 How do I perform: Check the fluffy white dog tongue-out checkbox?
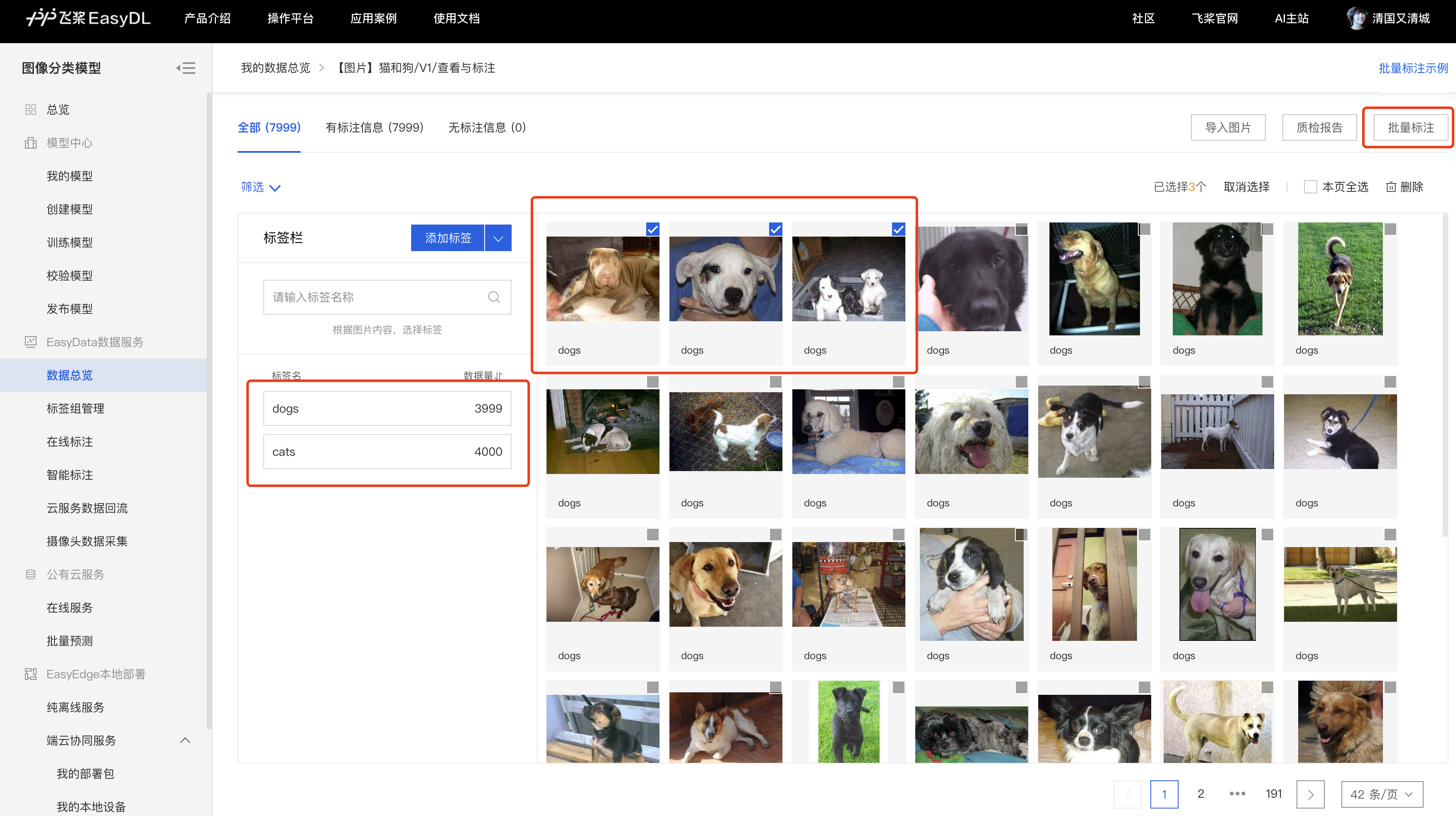(1021, 382)
